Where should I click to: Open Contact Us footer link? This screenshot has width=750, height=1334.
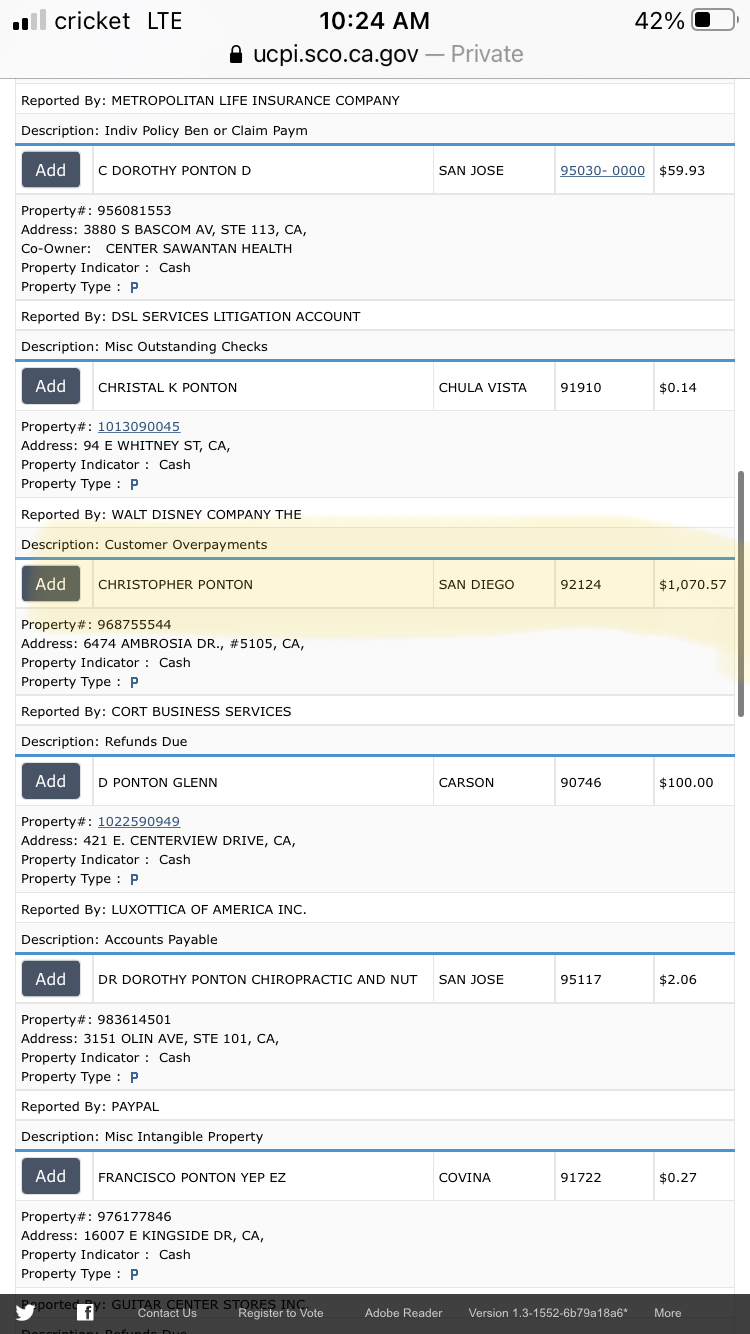click(167, 1313)
